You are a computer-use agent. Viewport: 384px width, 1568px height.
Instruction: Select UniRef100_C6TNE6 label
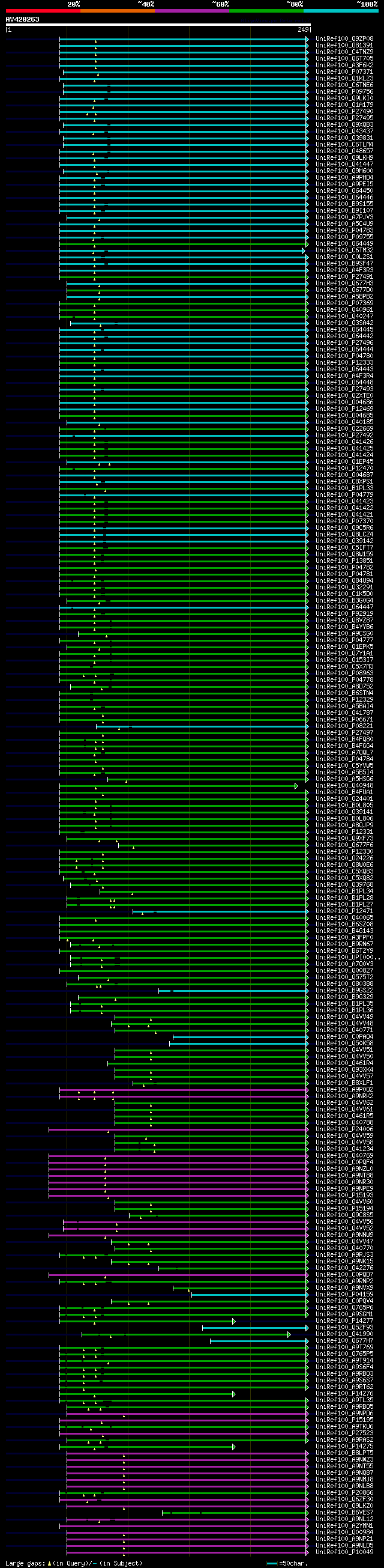(344, 85)
